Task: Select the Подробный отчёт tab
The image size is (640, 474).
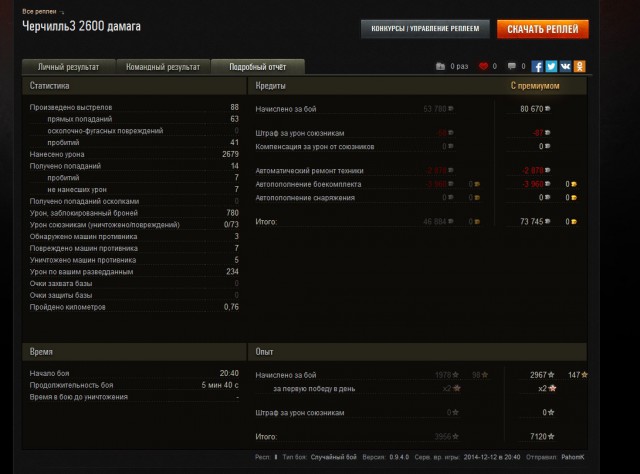Action: click(258, 67)
